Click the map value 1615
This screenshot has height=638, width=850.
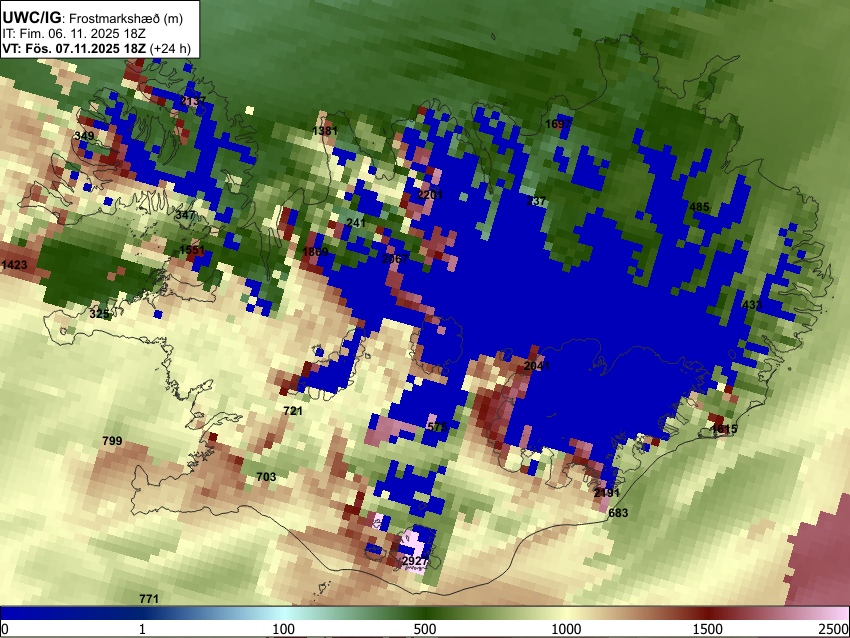pos(724,429)
